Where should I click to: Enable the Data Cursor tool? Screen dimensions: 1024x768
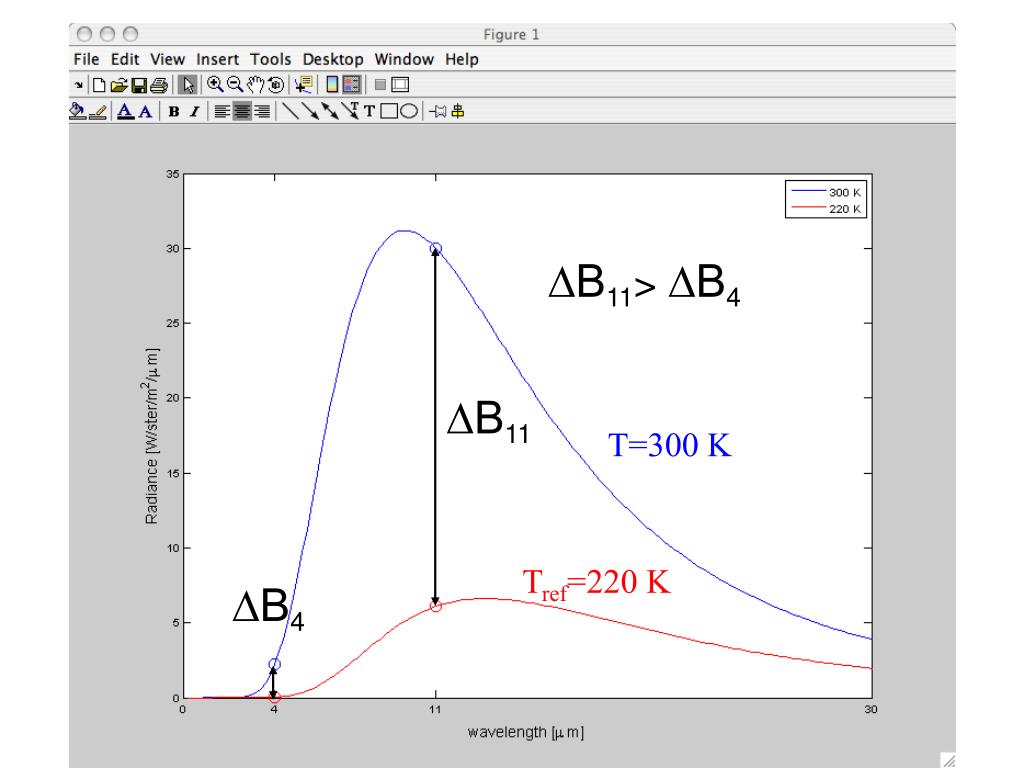click(304, 85)
